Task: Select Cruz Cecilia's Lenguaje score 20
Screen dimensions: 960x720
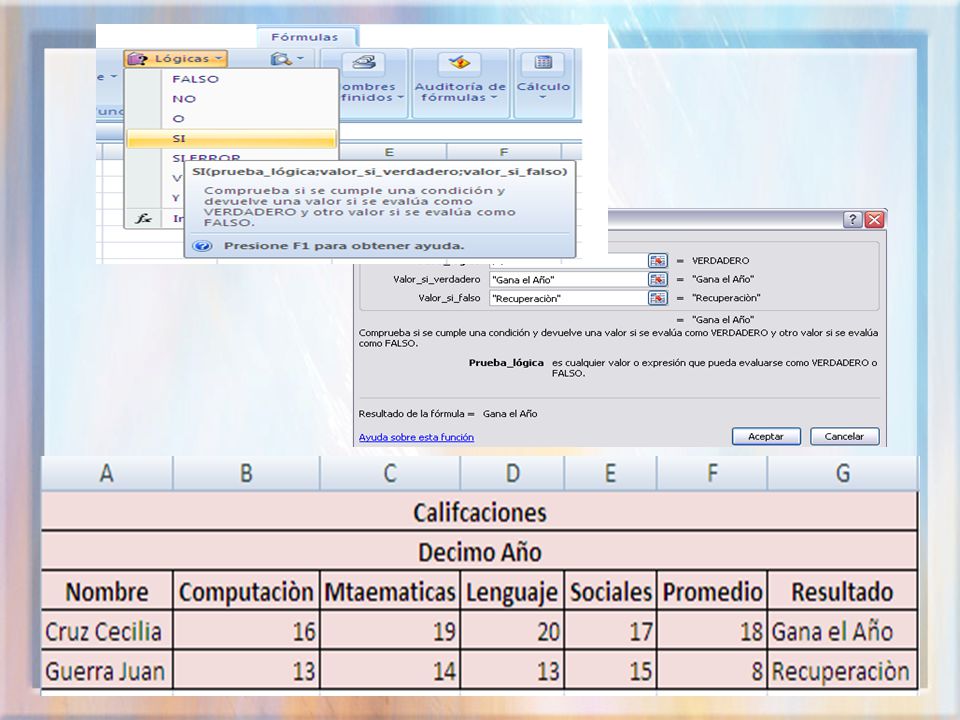Action: pos(512,631)
